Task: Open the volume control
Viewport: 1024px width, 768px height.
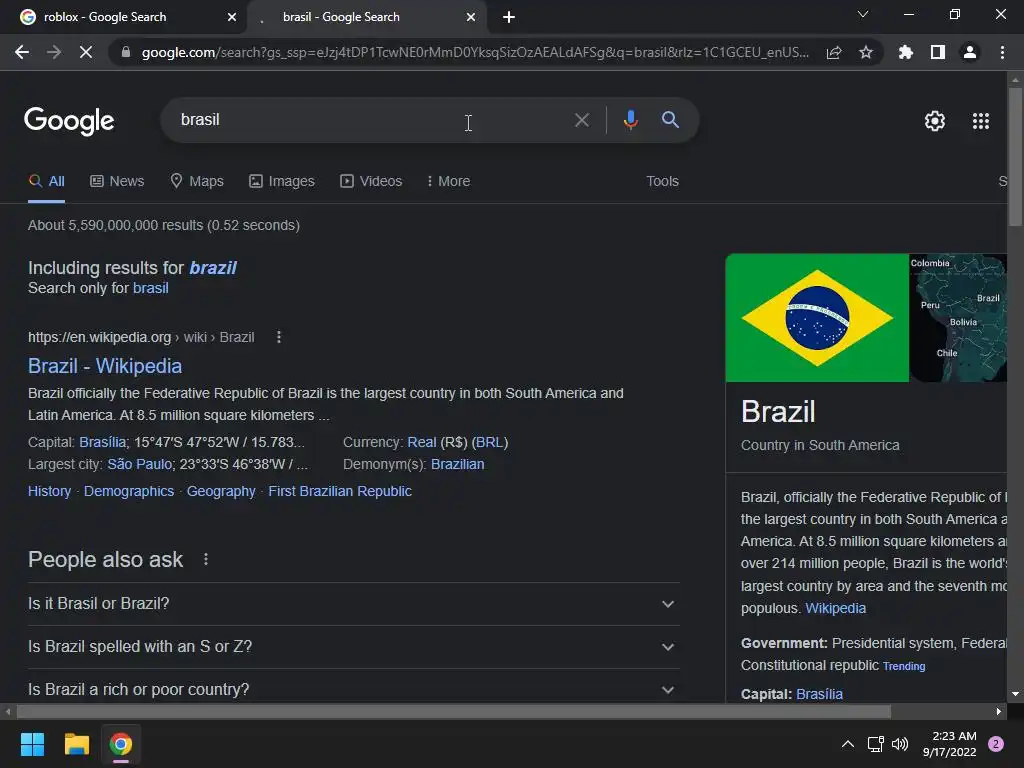Action: [900, 744]
